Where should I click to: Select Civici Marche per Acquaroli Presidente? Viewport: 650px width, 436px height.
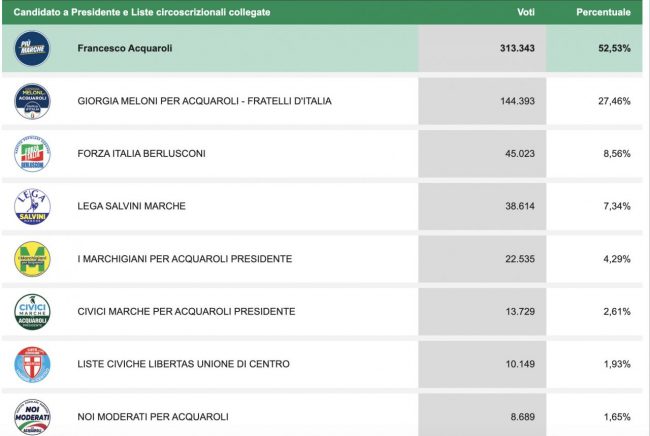[x=186, y=311]
